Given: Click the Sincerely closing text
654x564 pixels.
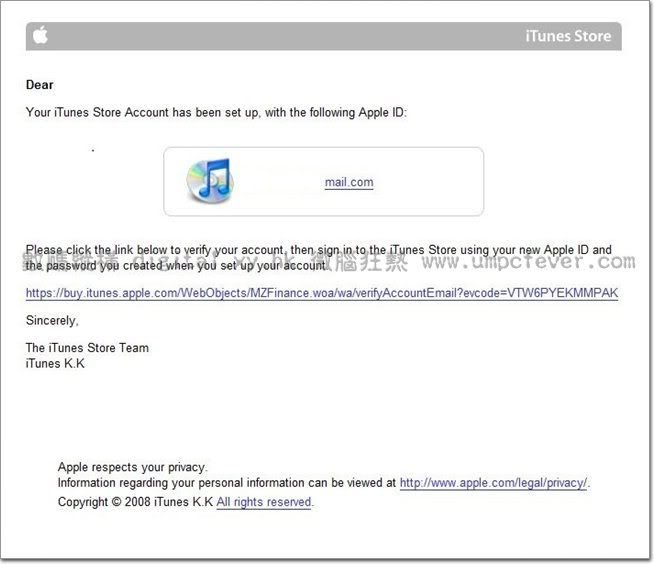Looking at the screenshot, I should pyautogui.click(x=51, y=321).
